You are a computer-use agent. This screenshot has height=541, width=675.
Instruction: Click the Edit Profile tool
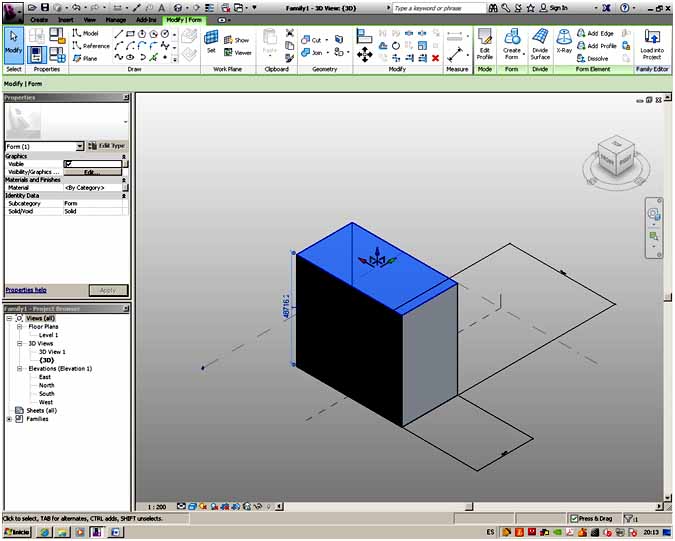[484, 44]
